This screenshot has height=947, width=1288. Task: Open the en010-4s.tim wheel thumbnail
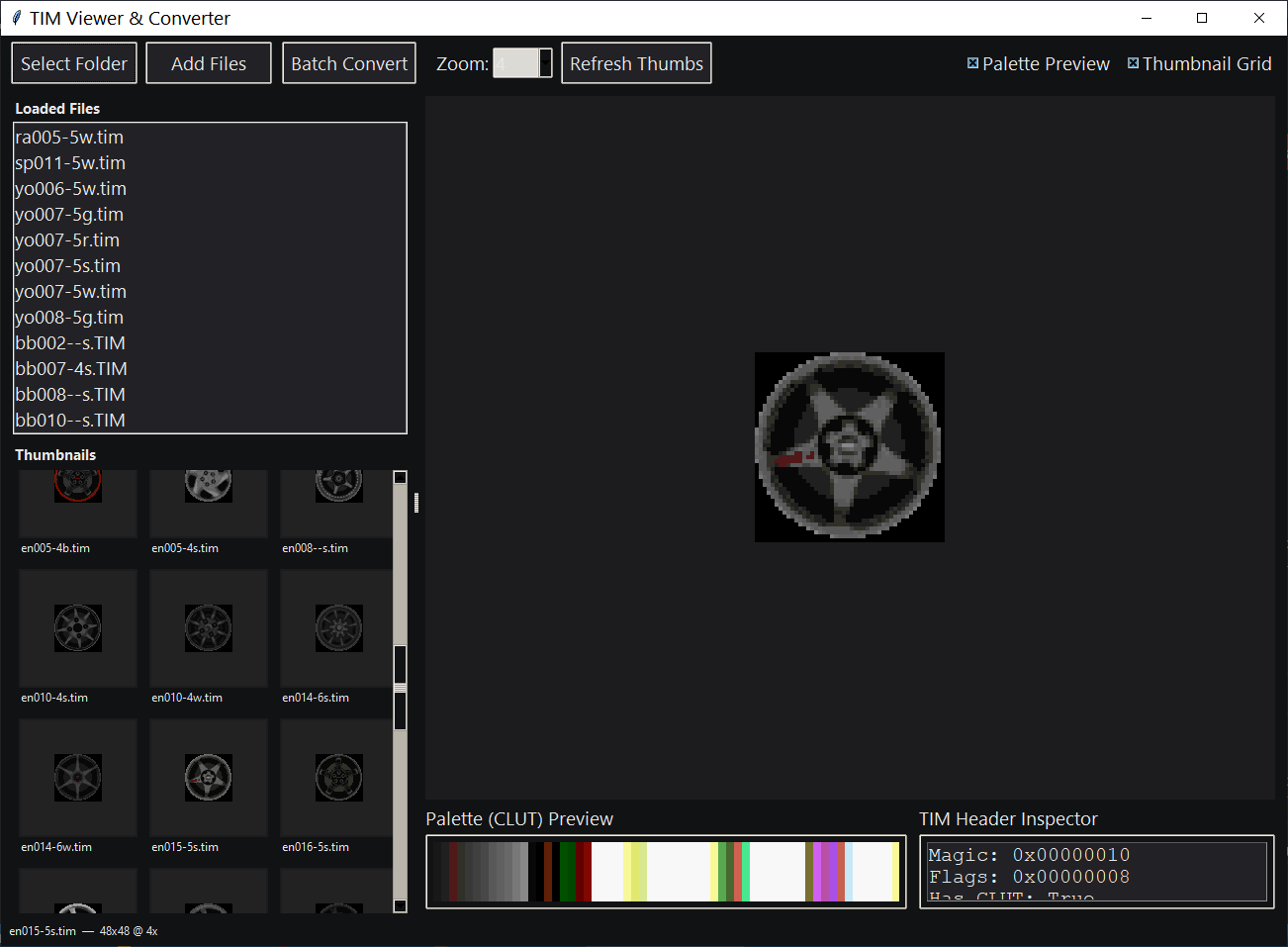coord(78,628)
